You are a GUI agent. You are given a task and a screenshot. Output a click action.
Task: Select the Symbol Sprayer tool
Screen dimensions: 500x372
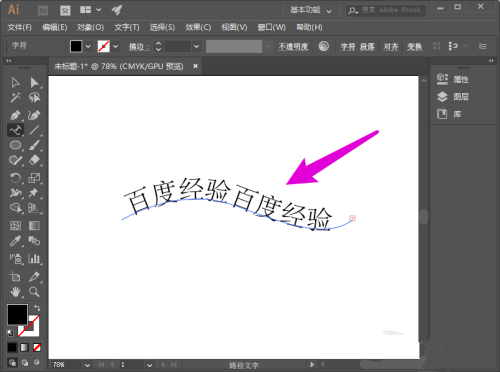click(15, 259)
